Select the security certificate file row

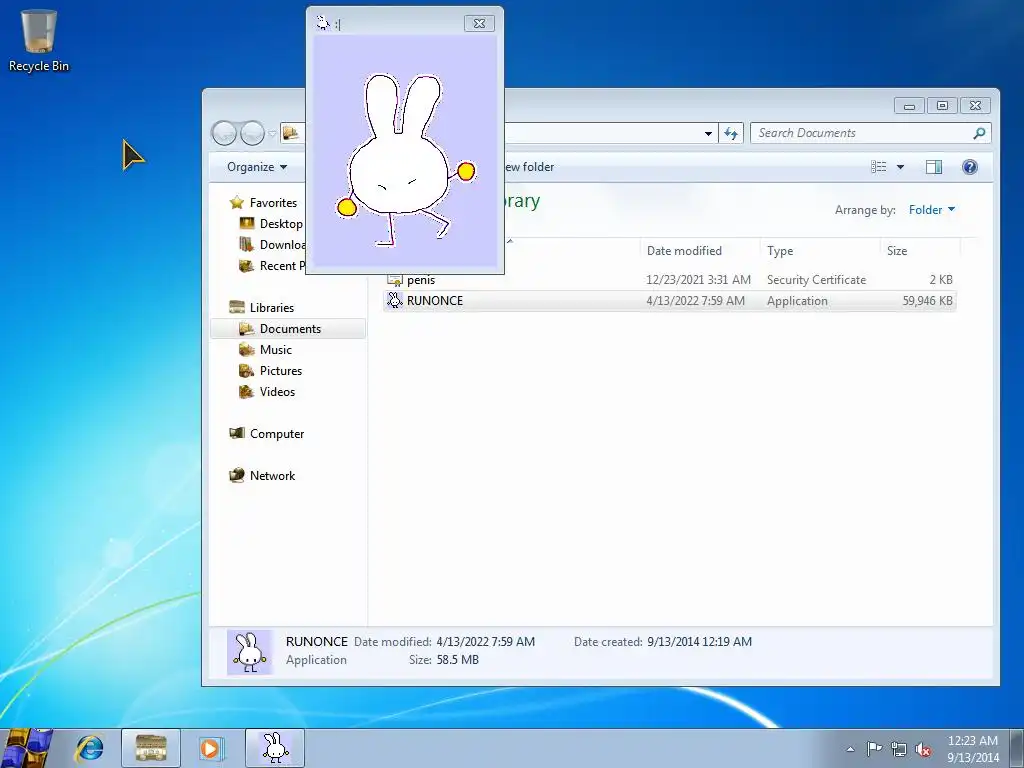pyautogui.click(x=669, y=280)
